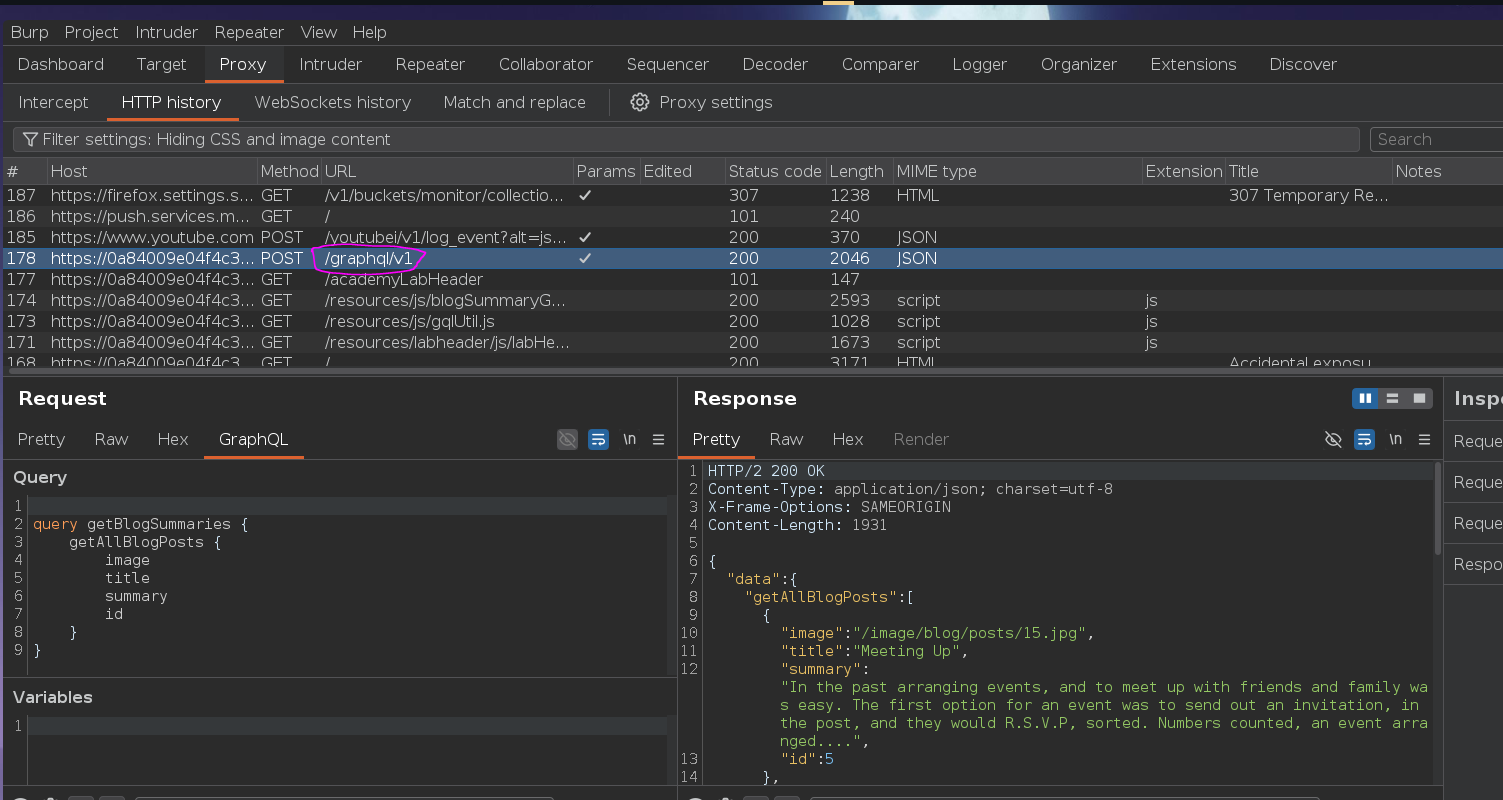Open the Intercept sub-tab
Image resolution: width=1503 pixels, height=800 pixels.
click(x=53, y=102)
